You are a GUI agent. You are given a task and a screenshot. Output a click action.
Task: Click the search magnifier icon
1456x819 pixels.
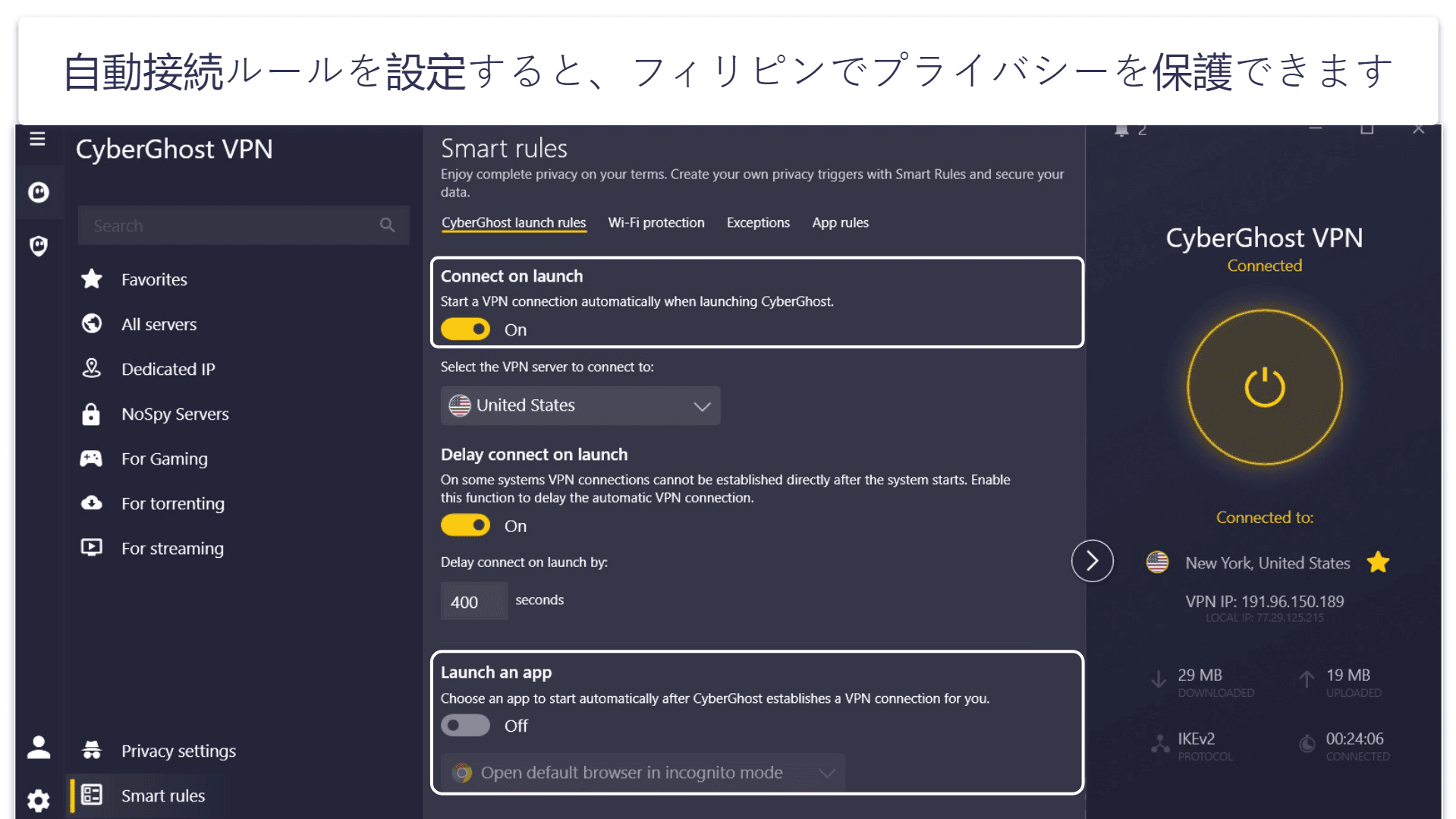pos(387,225)
